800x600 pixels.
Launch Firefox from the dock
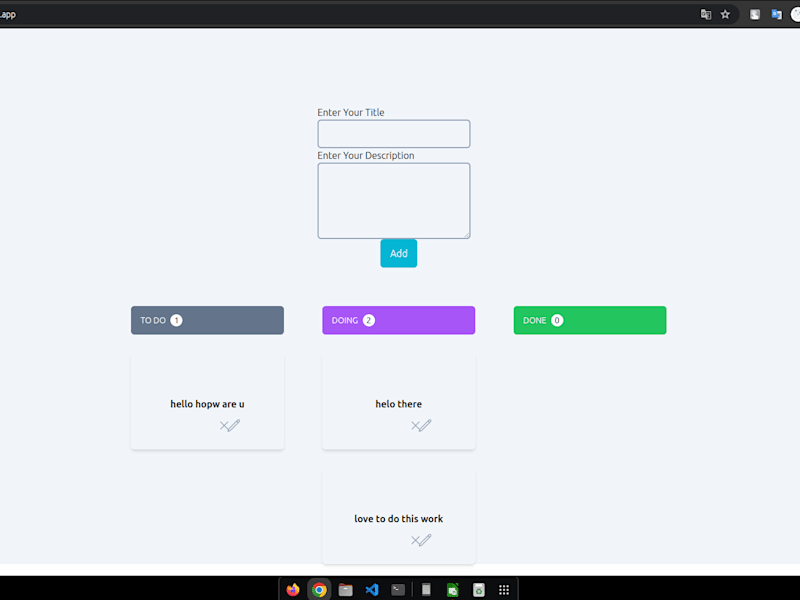(x=293, y=590)
